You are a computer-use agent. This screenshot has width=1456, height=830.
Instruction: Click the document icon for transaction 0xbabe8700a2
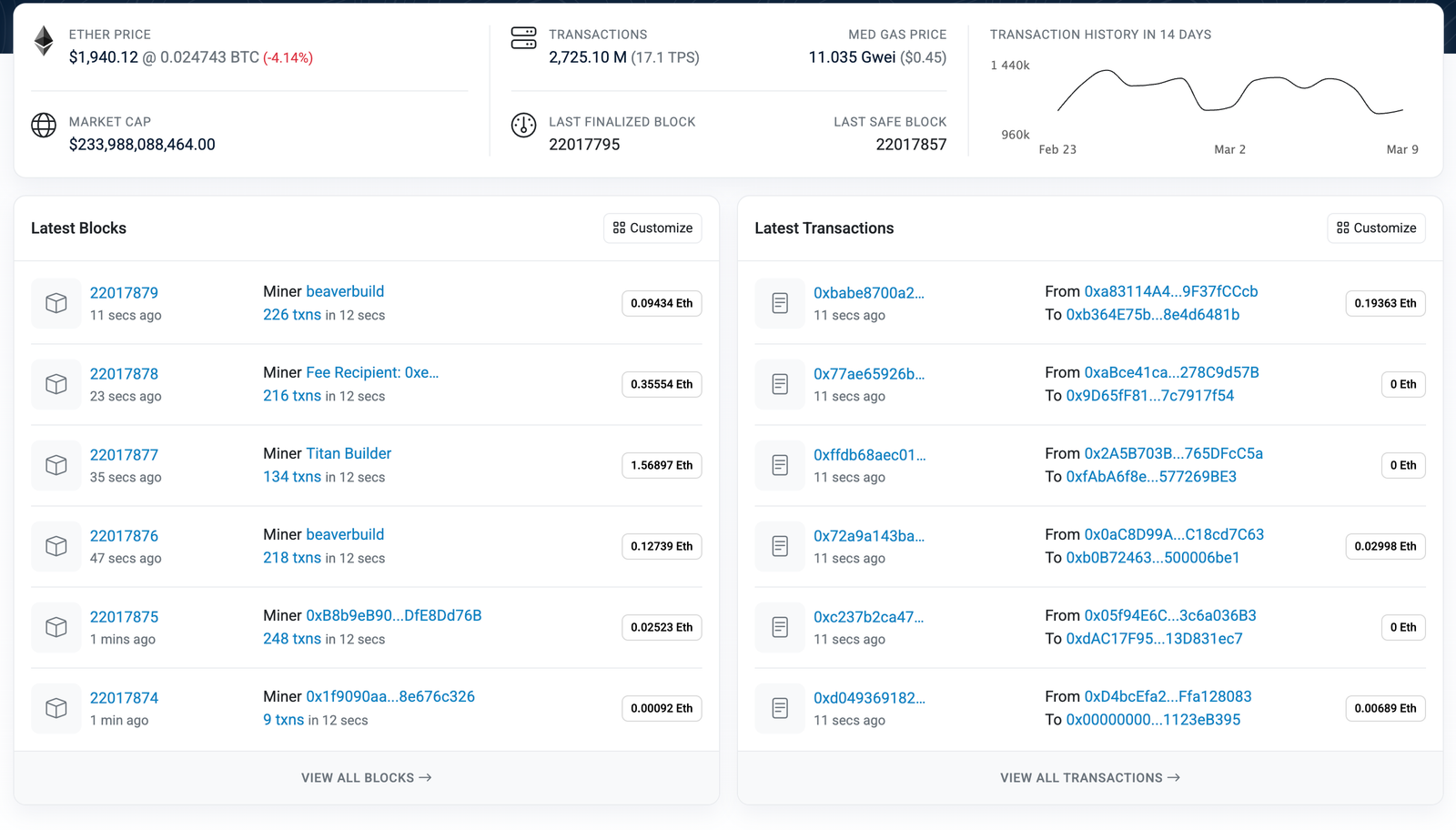tap(780, 303)
